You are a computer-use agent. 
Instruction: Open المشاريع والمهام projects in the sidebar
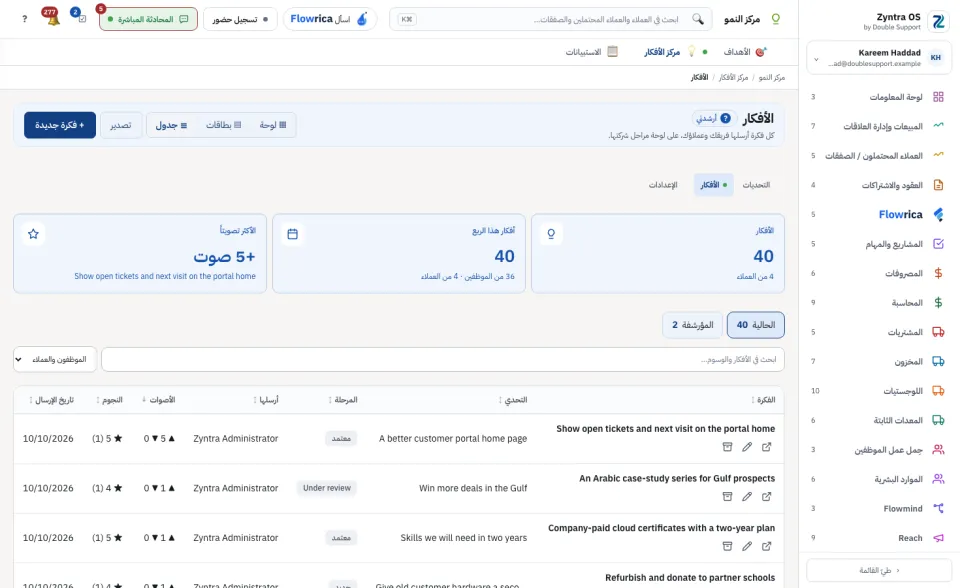879,244
